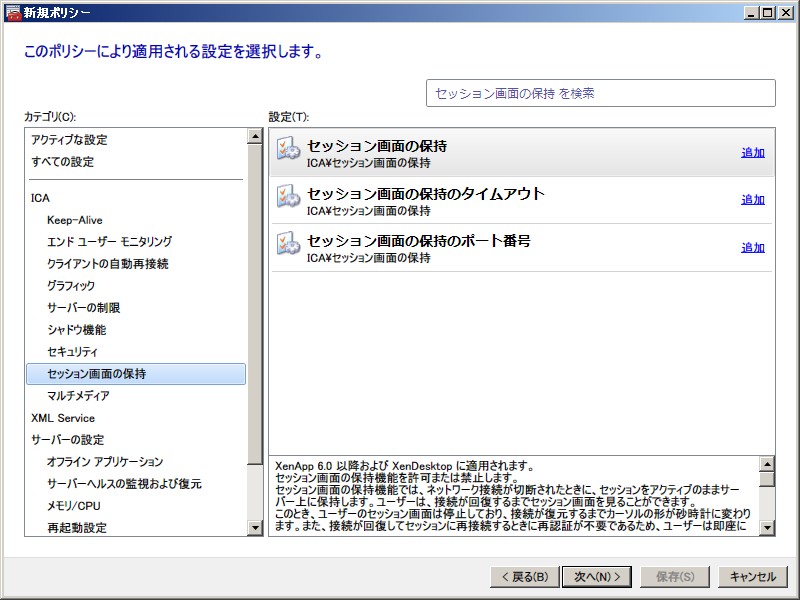Viewport: 800px width, 600px height.
Task: Select すべての設定 category
Action: coord(62,162)
